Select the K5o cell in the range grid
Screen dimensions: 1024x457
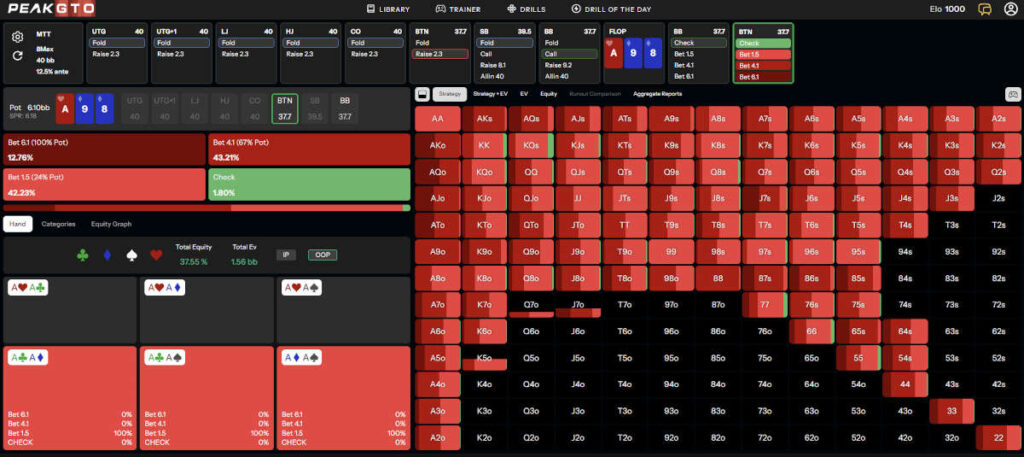(x=484, y=358)
